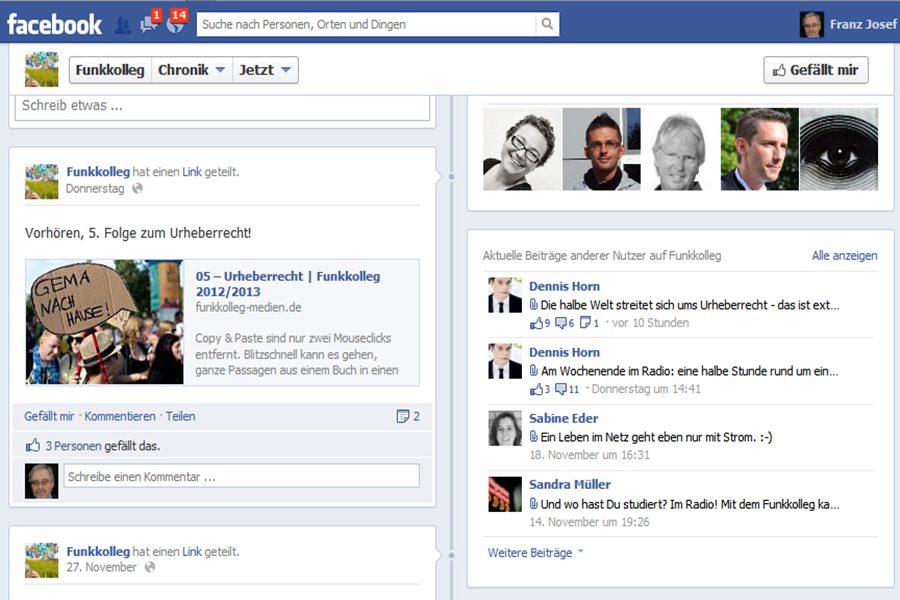Click the Schreibe einen Kommentar field

[x=241, y=477]
